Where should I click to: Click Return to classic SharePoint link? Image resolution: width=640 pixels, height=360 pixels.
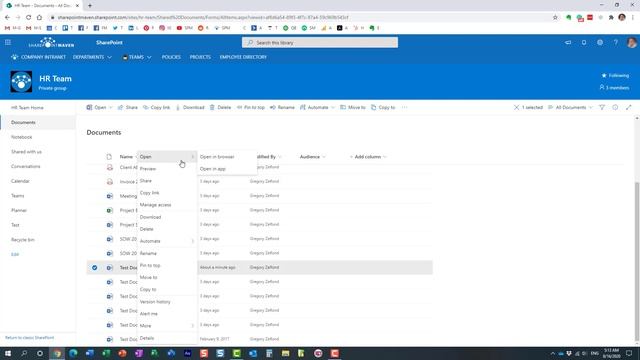click(x=29, y=338)
